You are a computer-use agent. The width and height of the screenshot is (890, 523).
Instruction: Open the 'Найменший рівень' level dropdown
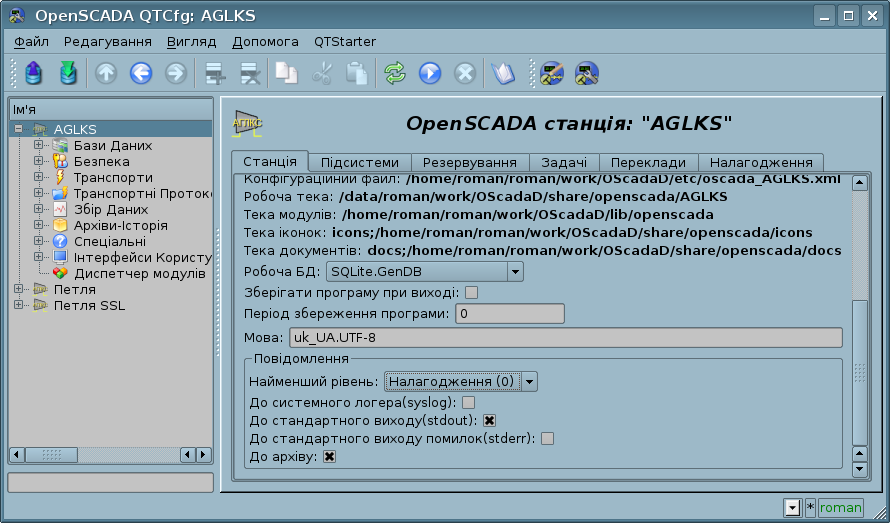[529, 381]
